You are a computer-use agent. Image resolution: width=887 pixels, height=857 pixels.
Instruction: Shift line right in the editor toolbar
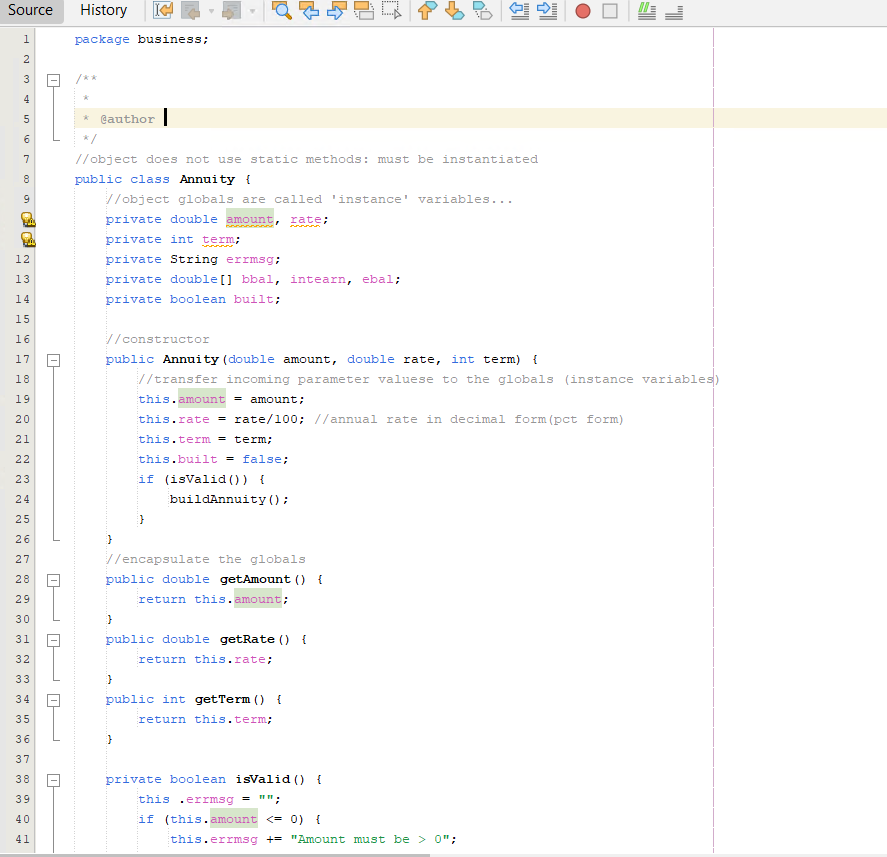coord(546,11)
